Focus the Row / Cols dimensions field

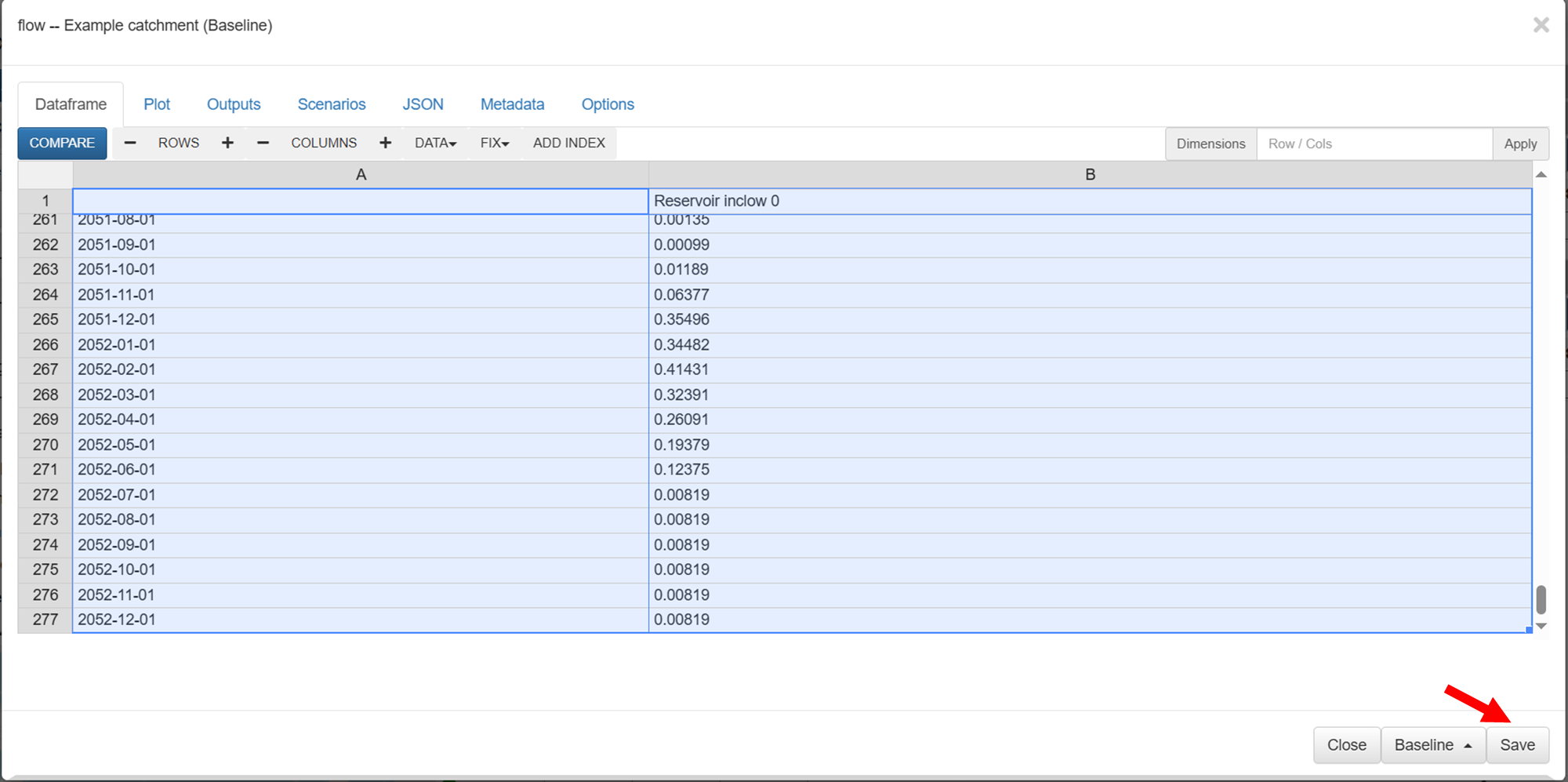(x=1374, y=144)
